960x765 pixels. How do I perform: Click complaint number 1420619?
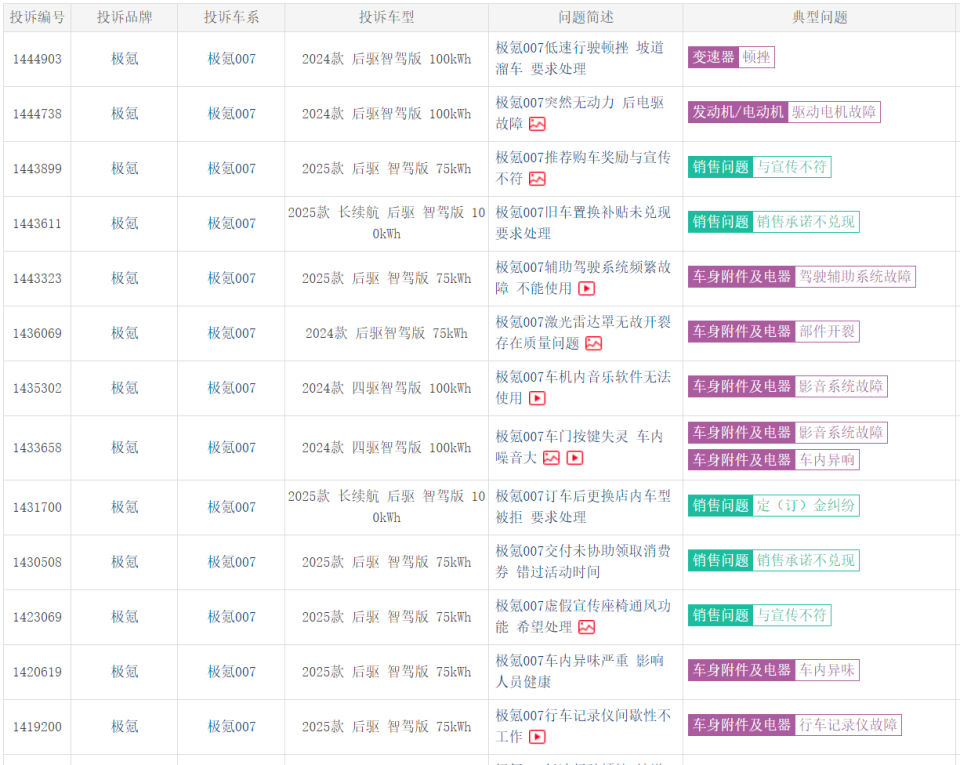37,672
